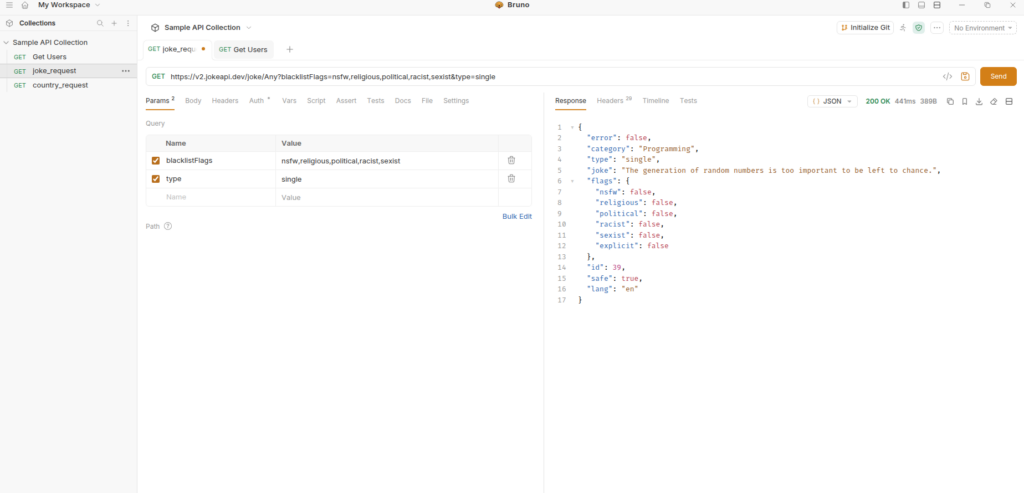1024x493 pixels.
Task: Uncheck the type query parameter
Action: 155,179
